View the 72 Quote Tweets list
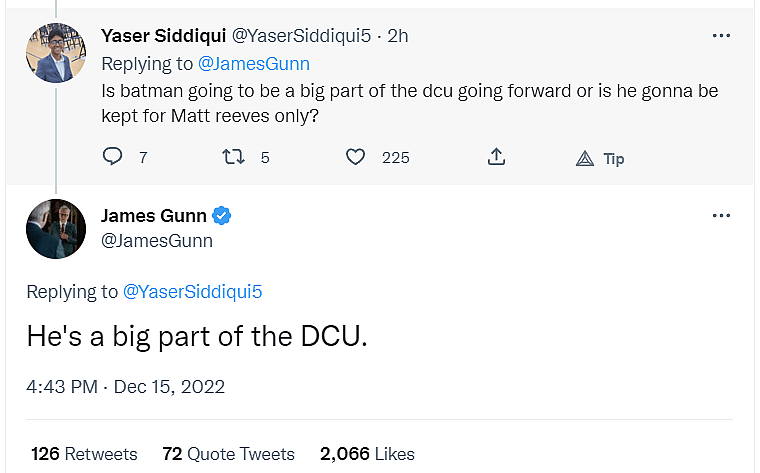 [229, 453]
